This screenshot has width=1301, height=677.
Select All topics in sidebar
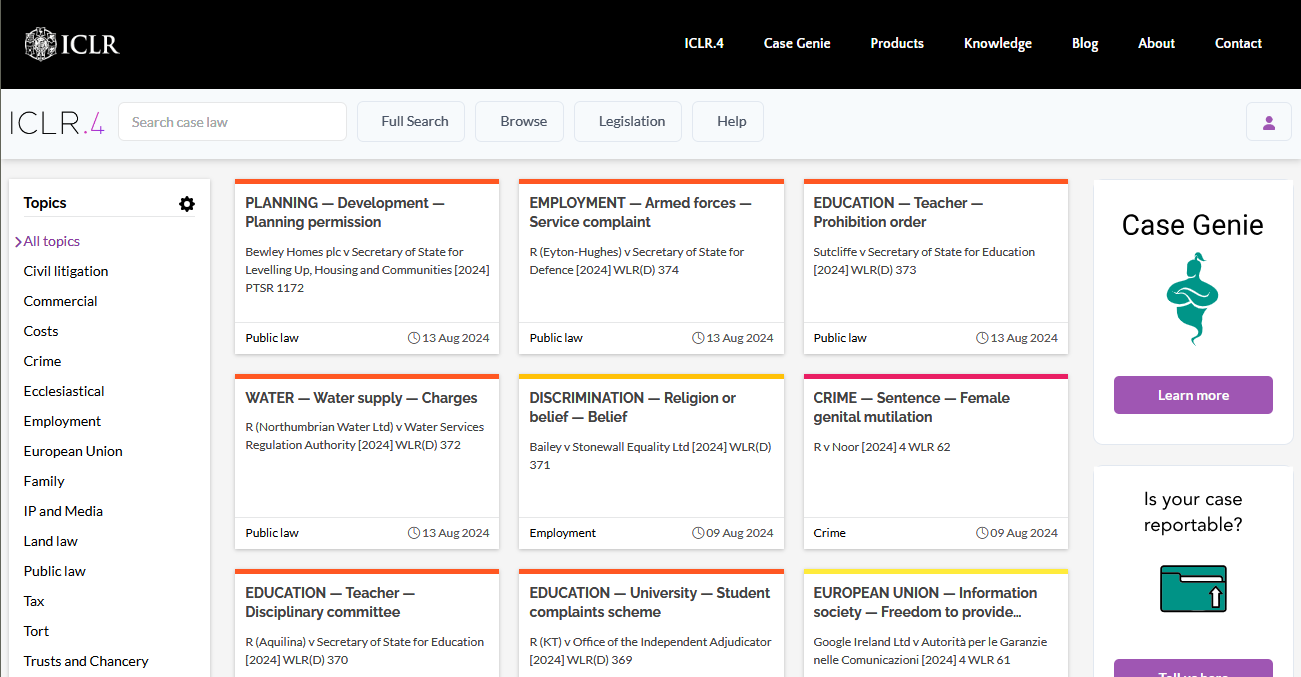(x=51, y=241)
